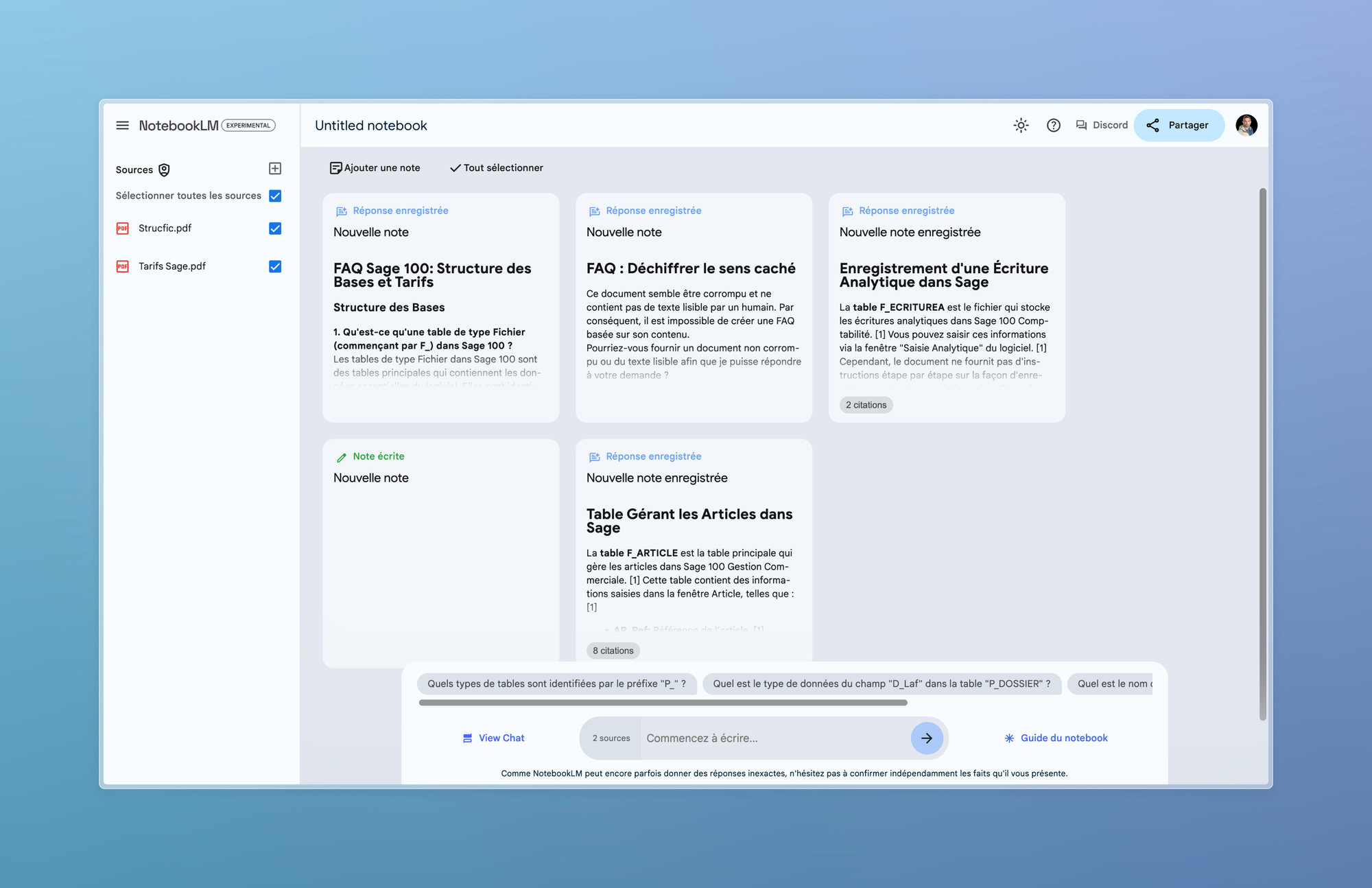Image resolution: width=1372 pixels, height=888 pixels.
Task: Click the saved-response icon on Écriture Analytique card
Action: coord(848,211)
